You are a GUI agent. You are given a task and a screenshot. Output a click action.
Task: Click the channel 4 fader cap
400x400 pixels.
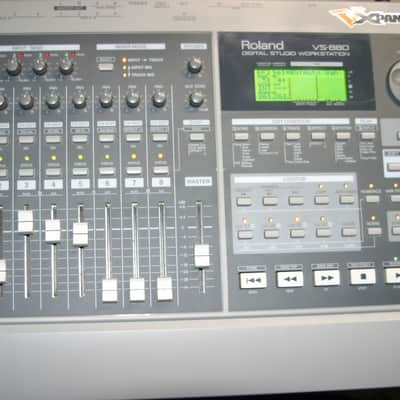(x=53, y=230)
